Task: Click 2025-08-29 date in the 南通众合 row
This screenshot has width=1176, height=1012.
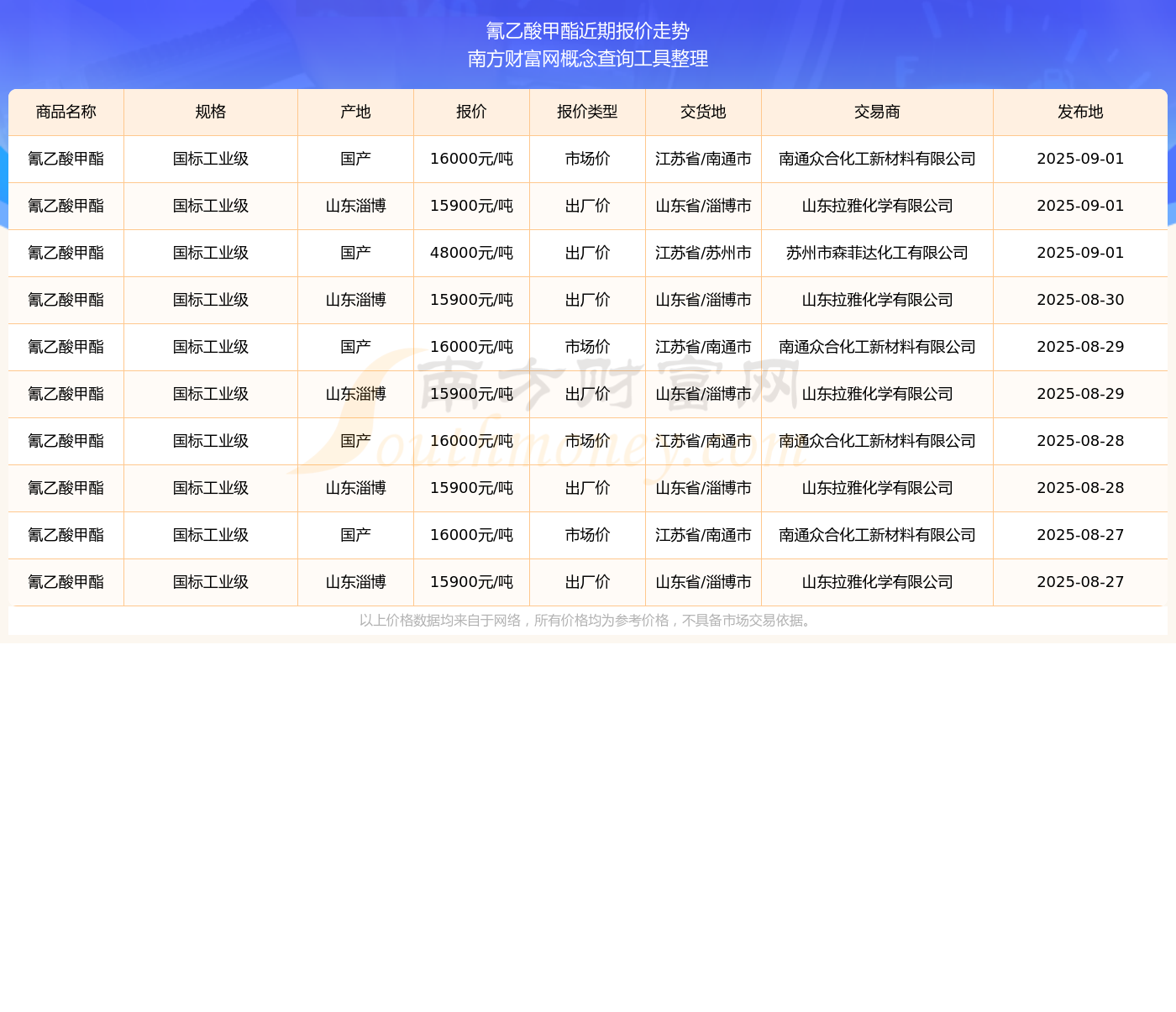Action: (1081, 347)
